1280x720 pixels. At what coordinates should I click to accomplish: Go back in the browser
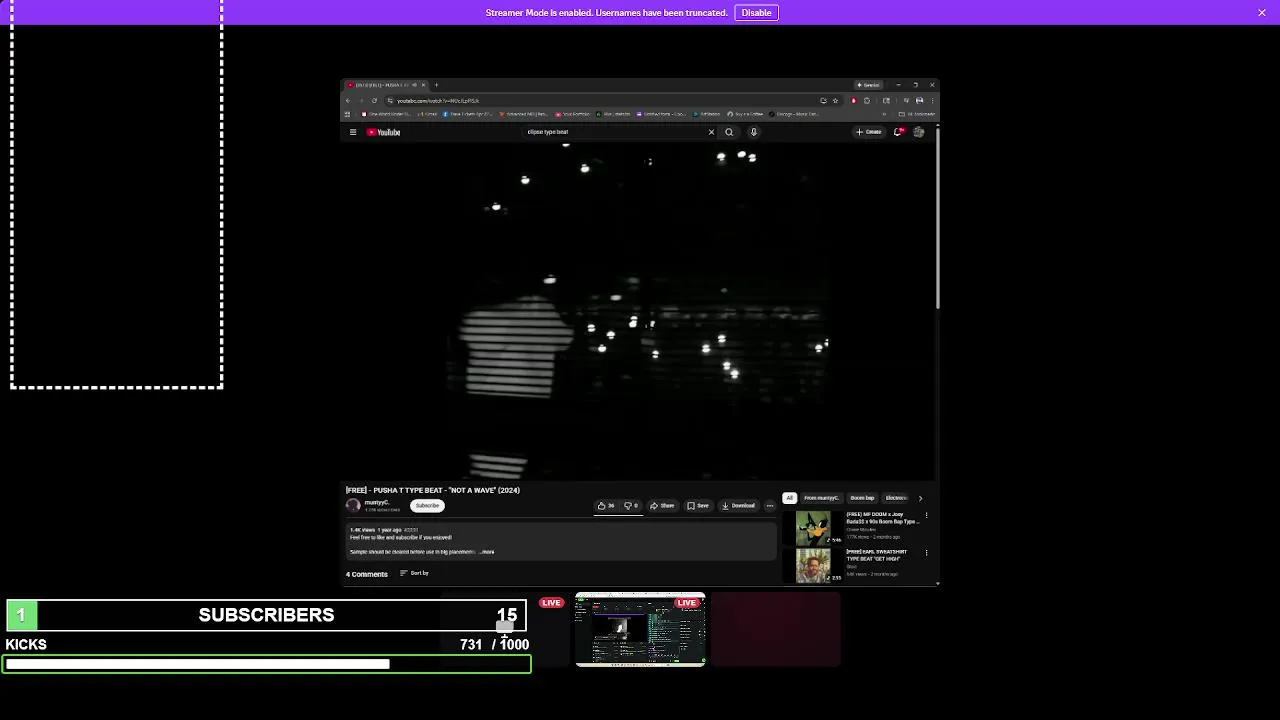tap(348, 100)
